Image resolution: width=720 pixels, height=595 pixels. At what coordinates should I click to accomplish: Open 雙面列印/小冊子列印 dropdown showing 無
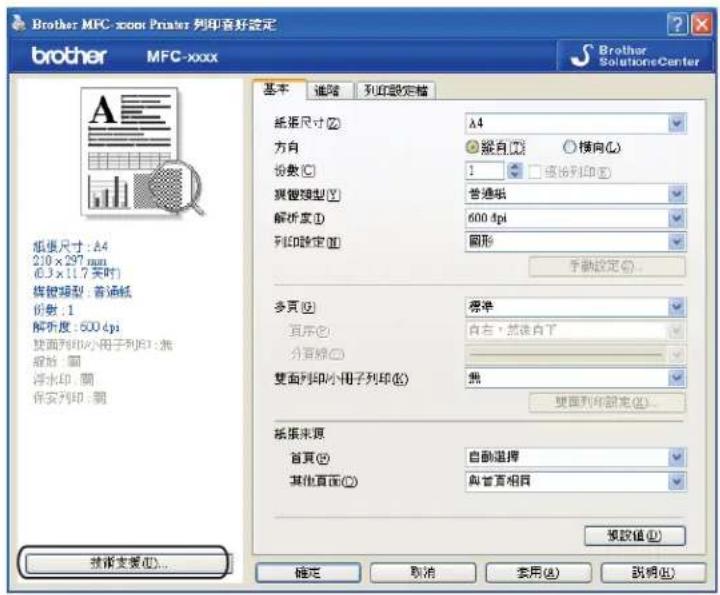pyautogui.click(x=576, y=378)
